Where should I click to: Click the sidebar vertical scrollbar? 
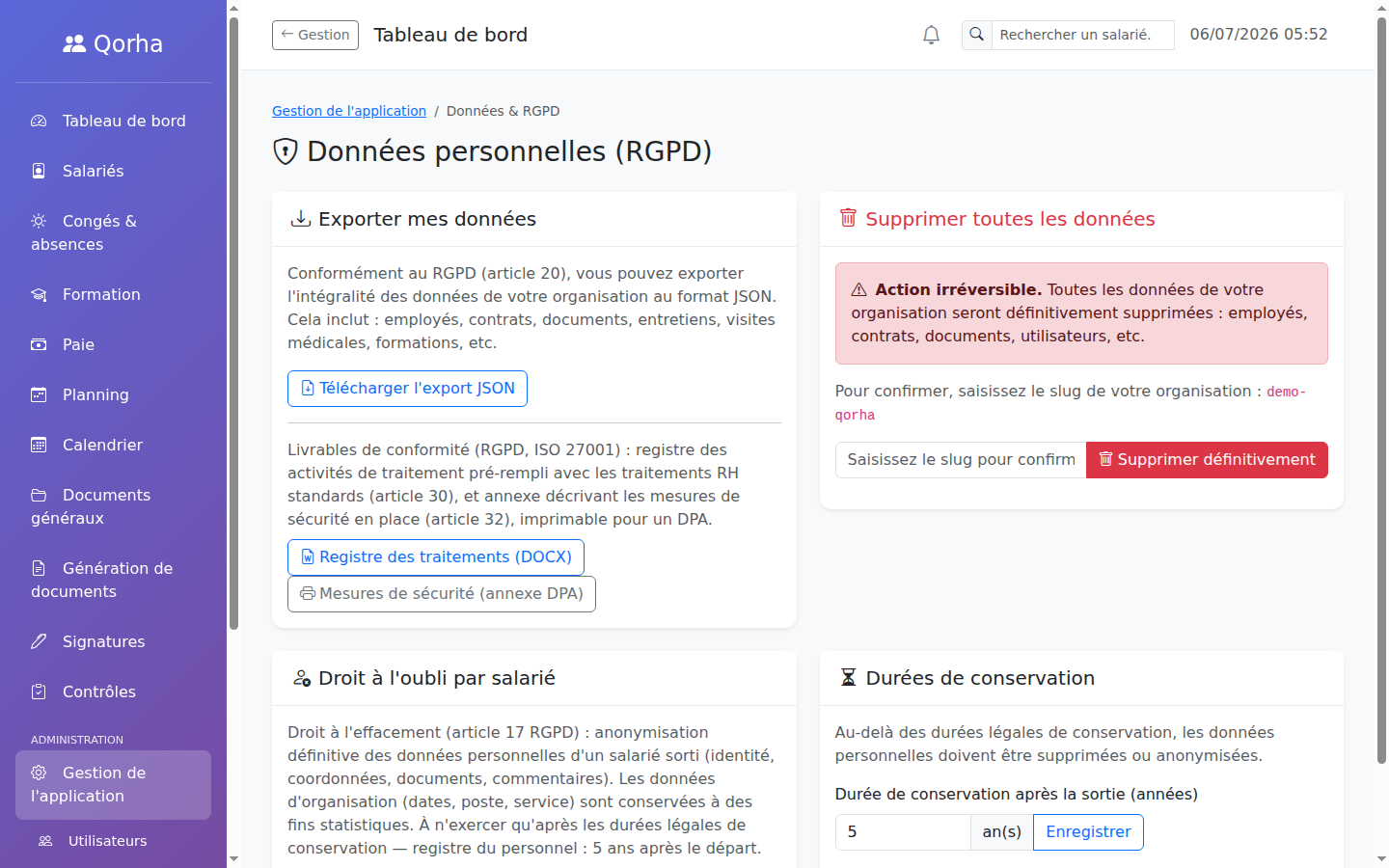click(233, 323)
